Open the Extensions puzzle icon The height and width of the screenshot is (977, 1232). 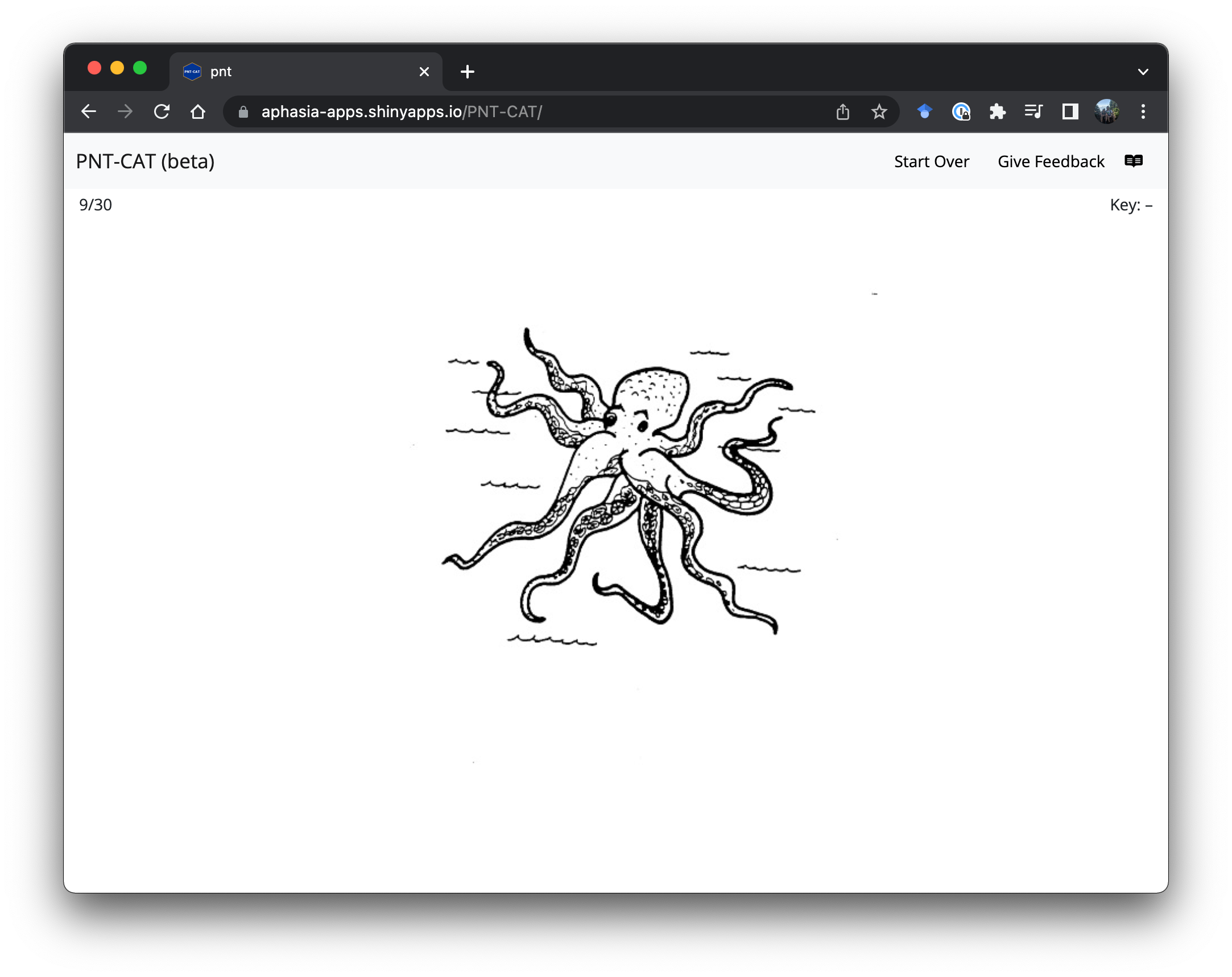(997, 111)
